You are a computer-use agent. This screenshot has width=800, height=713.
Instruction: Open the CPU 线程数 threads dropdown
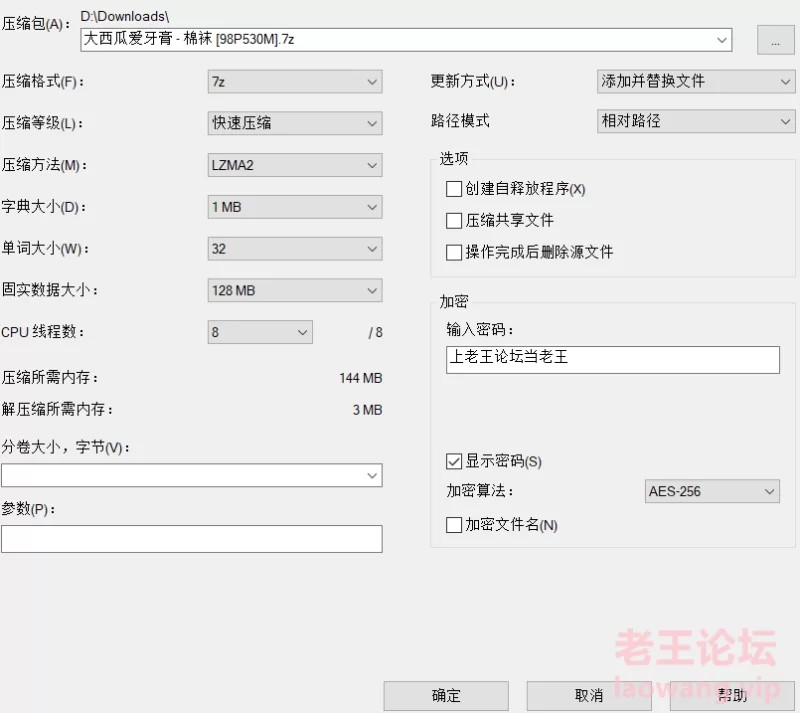pos(260,332)
